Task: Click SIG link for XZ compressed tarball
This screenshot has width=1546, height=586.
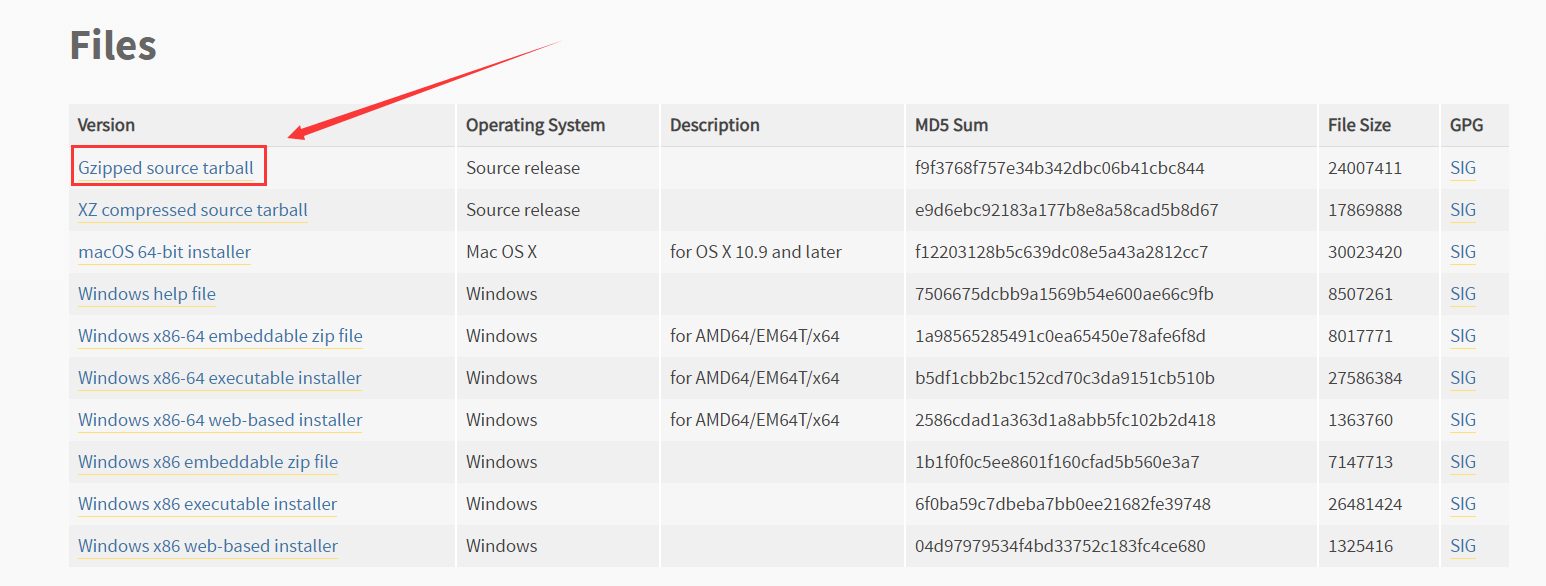Action: [x=1462, y=210]
